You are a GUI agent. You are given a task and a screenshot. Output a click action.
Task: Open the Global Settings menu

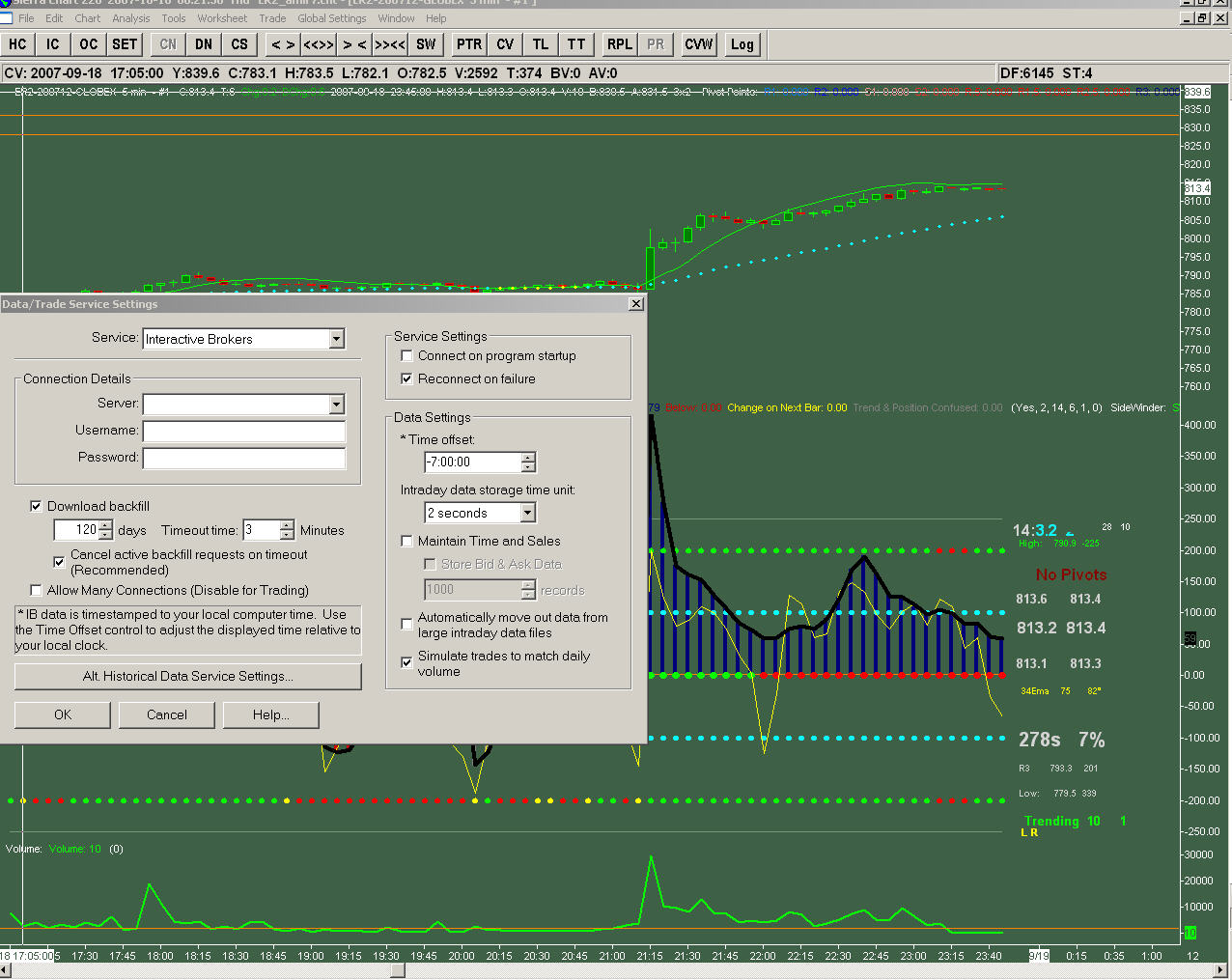331,18
